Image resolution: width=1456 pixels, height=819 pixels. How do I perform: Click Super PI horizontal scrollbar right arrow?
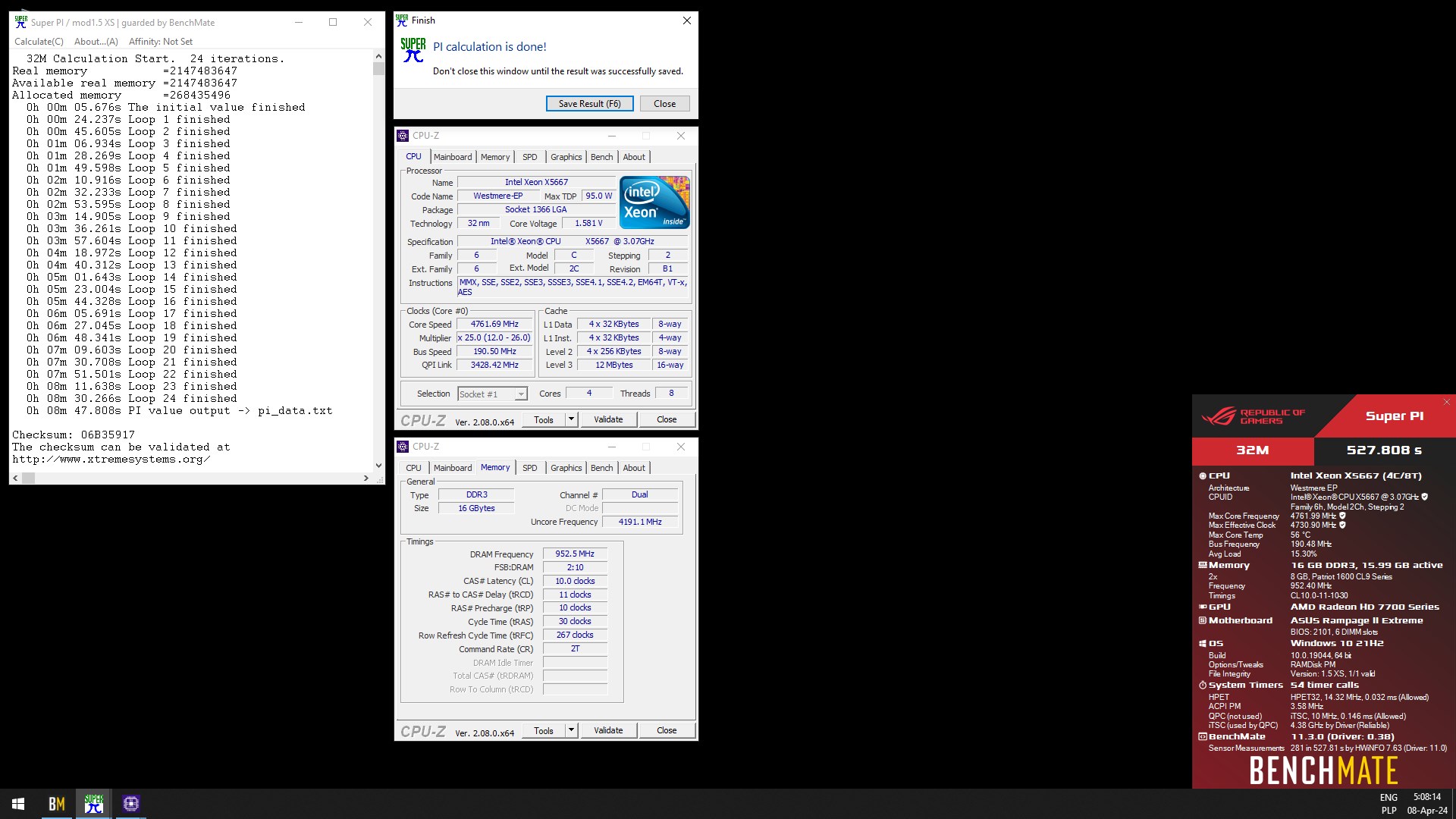point(366,479)
